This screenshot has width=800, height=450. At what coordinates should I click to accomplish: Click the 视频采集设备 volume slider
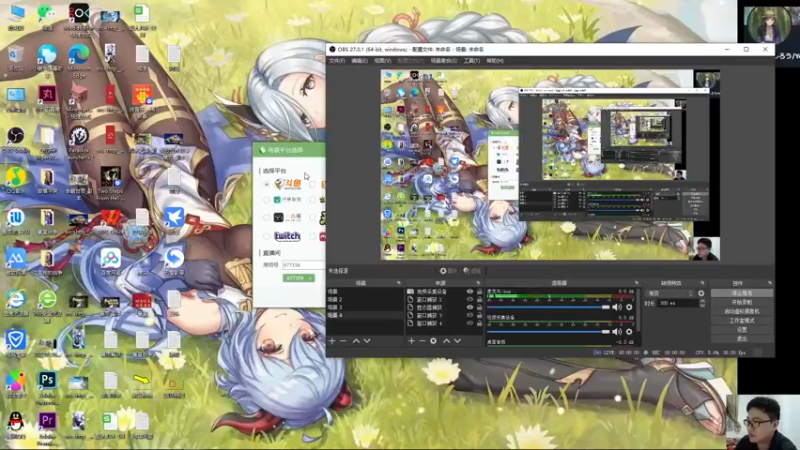click(x=548, y=332)
